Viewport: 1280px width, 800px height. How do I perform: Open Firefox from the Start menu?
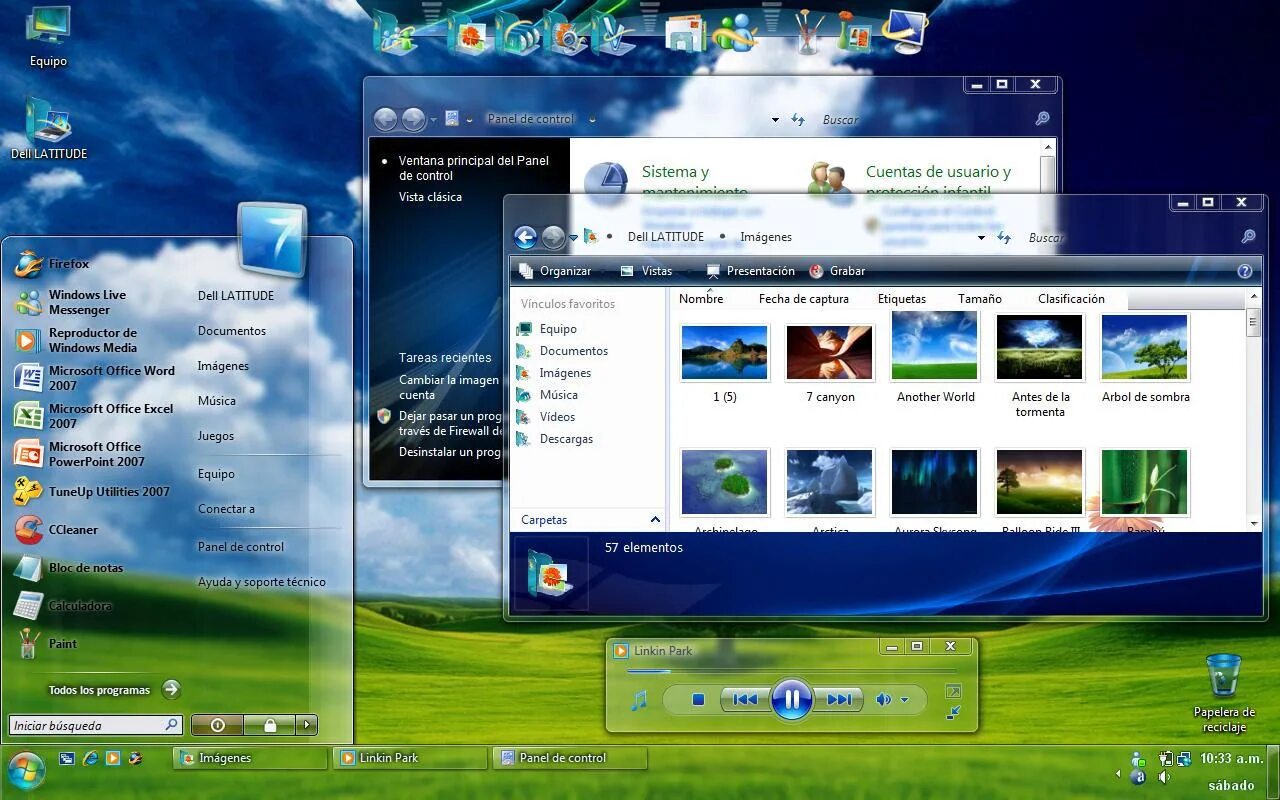[x=53, y=264]
